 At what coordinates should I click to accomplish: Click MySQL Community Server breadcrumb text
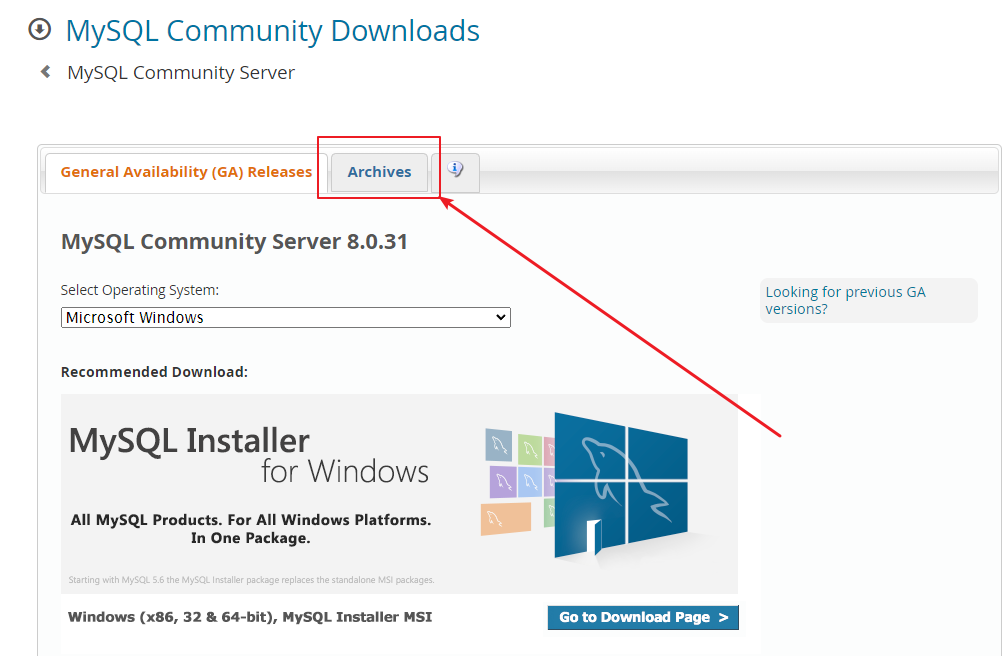pyautogui.click(x=181, y=72)
